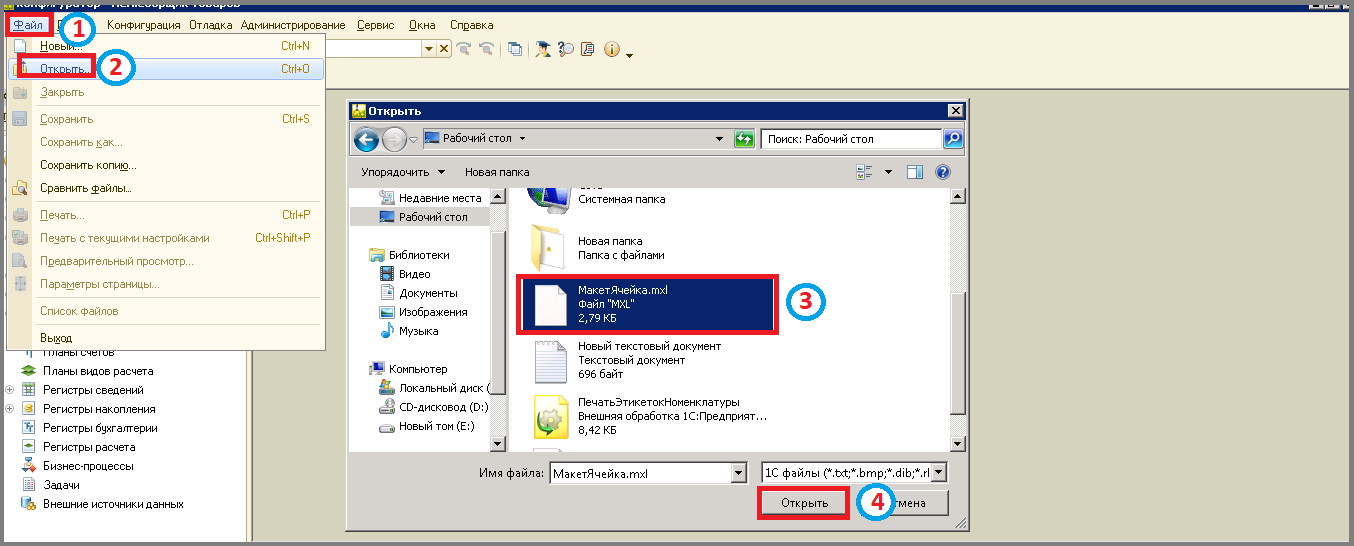The width and height of the screenshot is (1354, 546).
Task: Choose Открыть... in the File menu
Action: (x=165, y=69)
